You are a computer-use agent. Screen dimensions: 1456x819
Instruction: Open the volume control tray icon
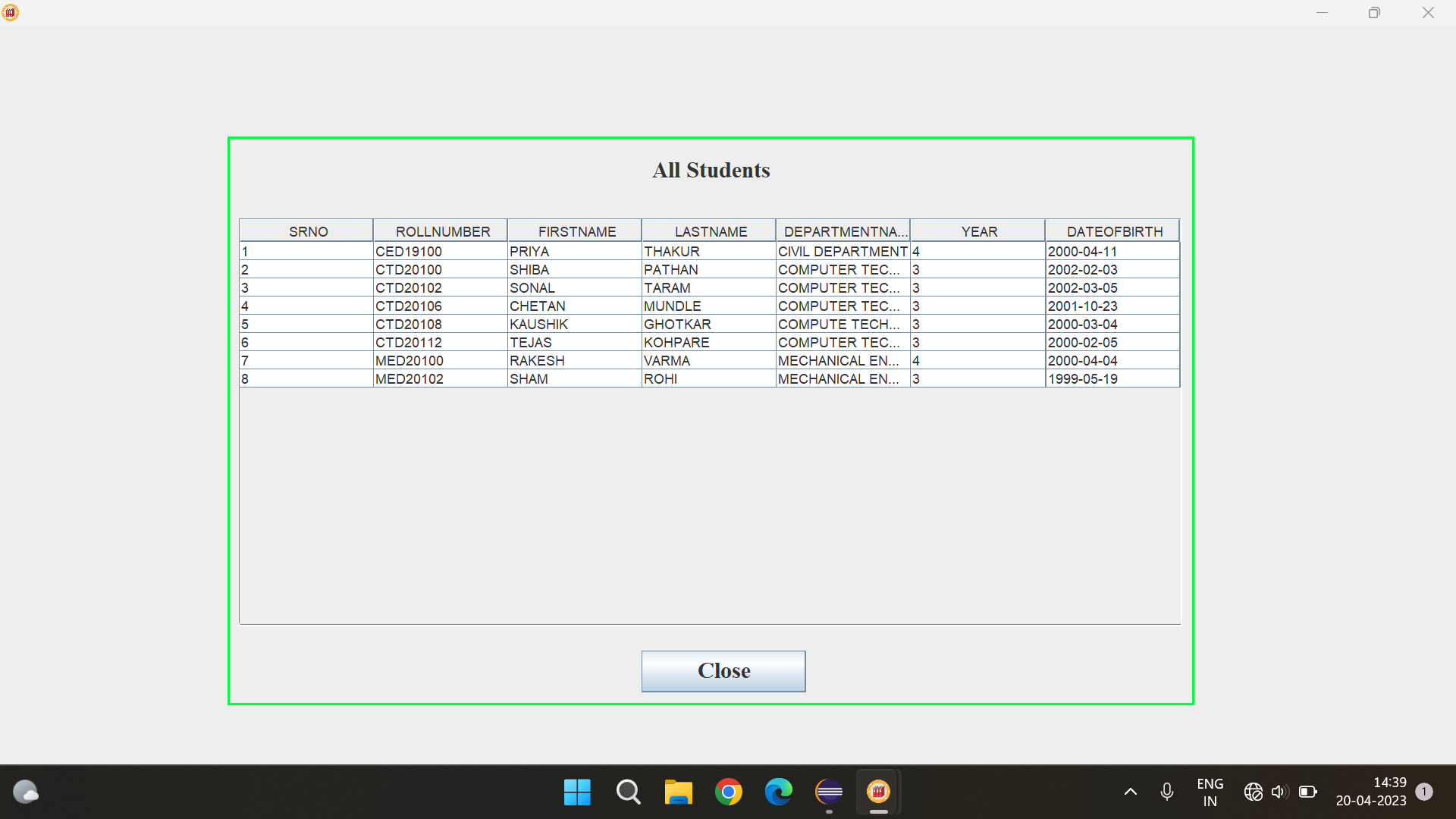tap(1279, 792)
